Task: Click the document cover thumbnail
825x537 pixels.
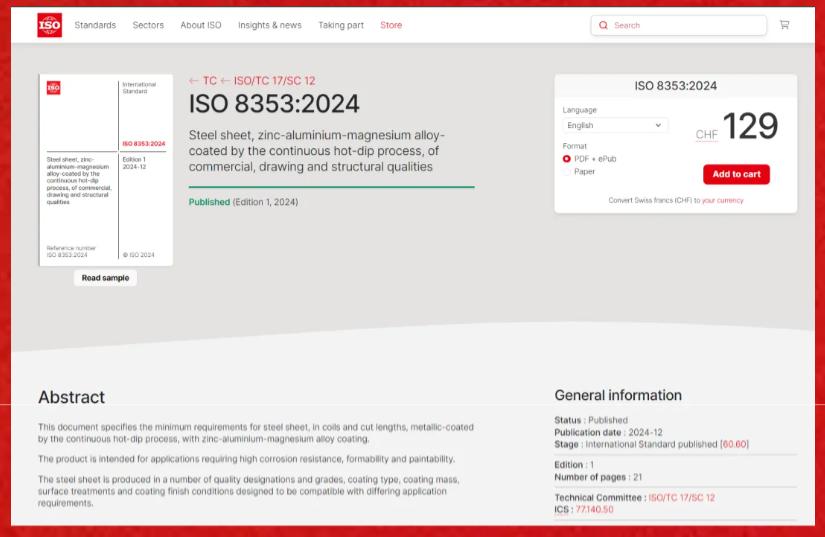Action: coord(106,170)
